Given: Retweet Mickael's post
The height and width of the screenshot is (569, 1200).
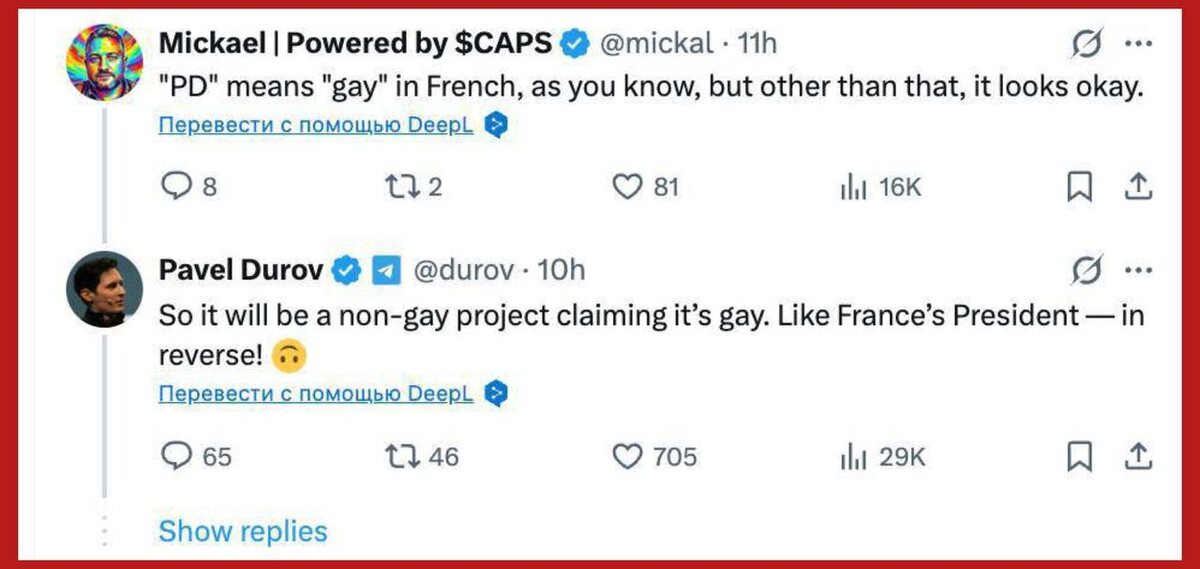Looking at the screenshot, I should click(x=400, y=187).
